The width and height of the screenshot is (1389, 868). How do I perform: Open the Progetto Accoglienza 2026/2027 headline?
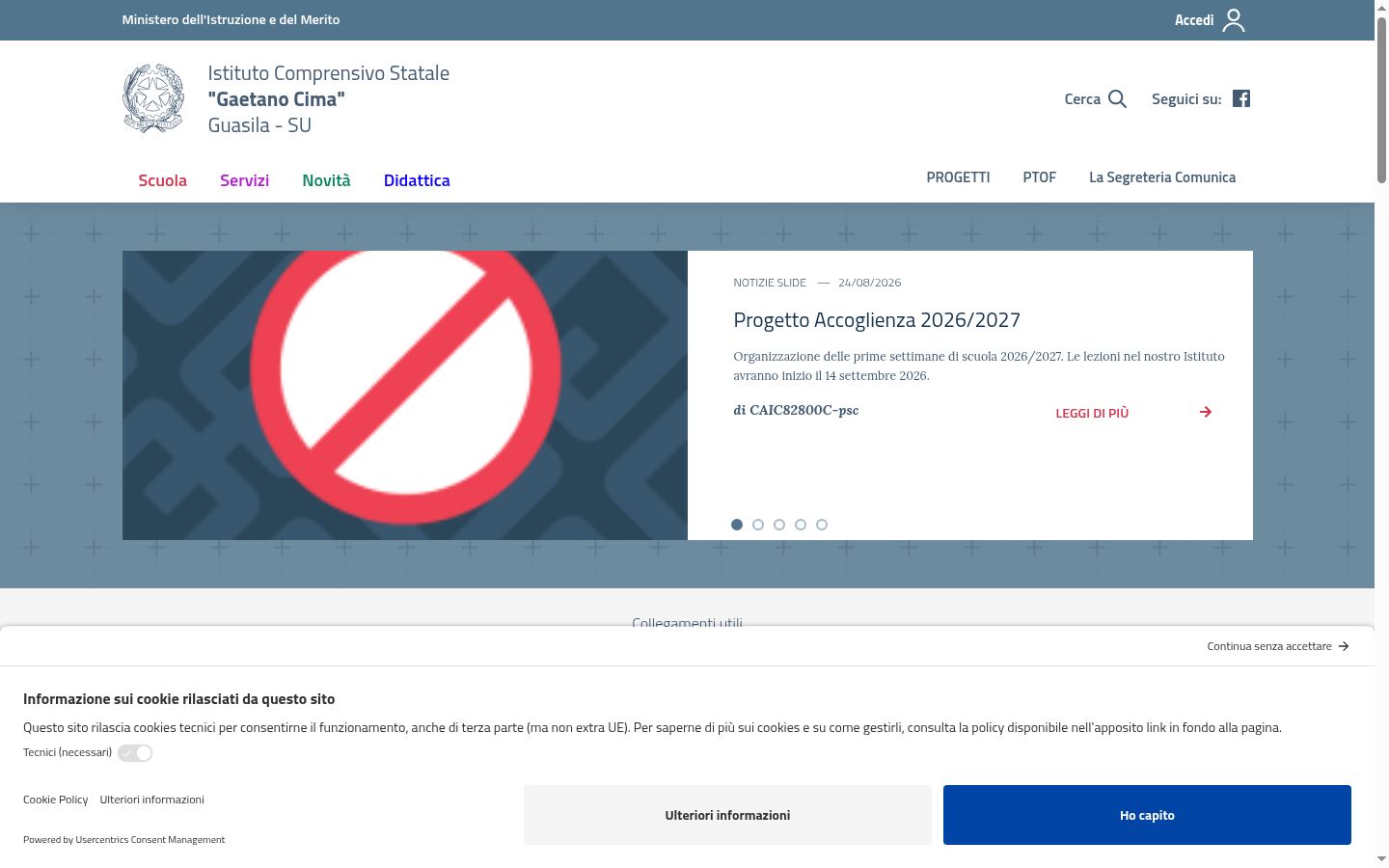[x=877, y=320]
